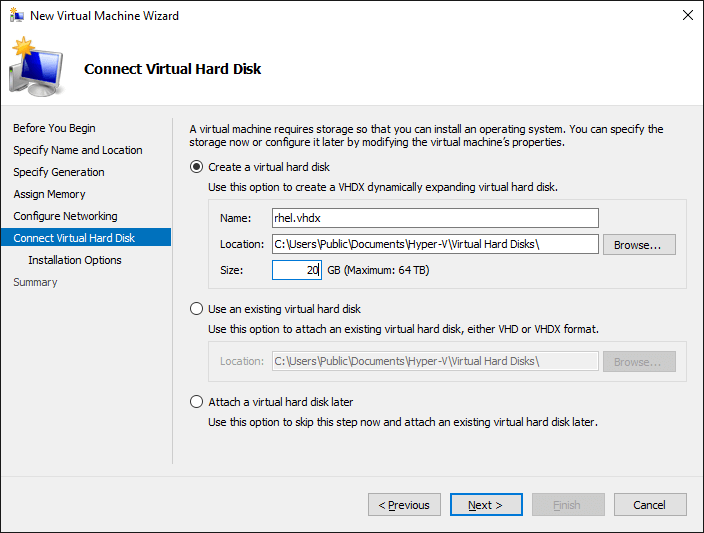The width and height of the screenshot is (704, 533).
Task: Click the Next button
Action: point(486,505)
